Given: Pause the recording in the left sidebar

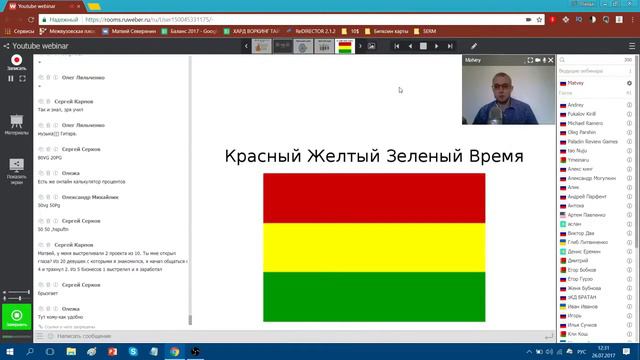Looking at the screenshot, I should [11, 78].
